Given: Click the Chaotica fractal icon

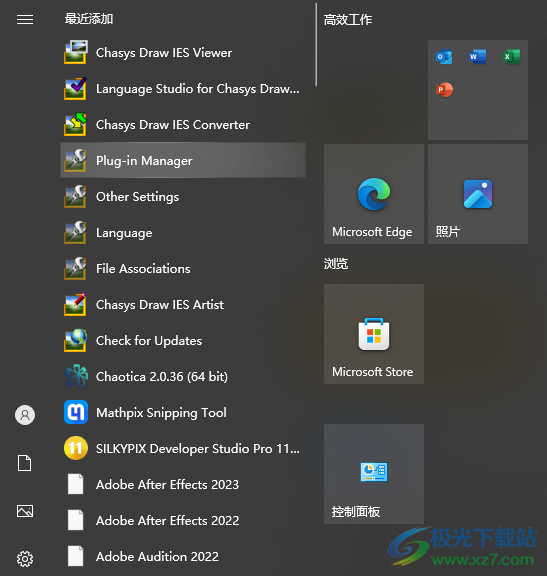Looking at the screenshot, I should (76, 376).
